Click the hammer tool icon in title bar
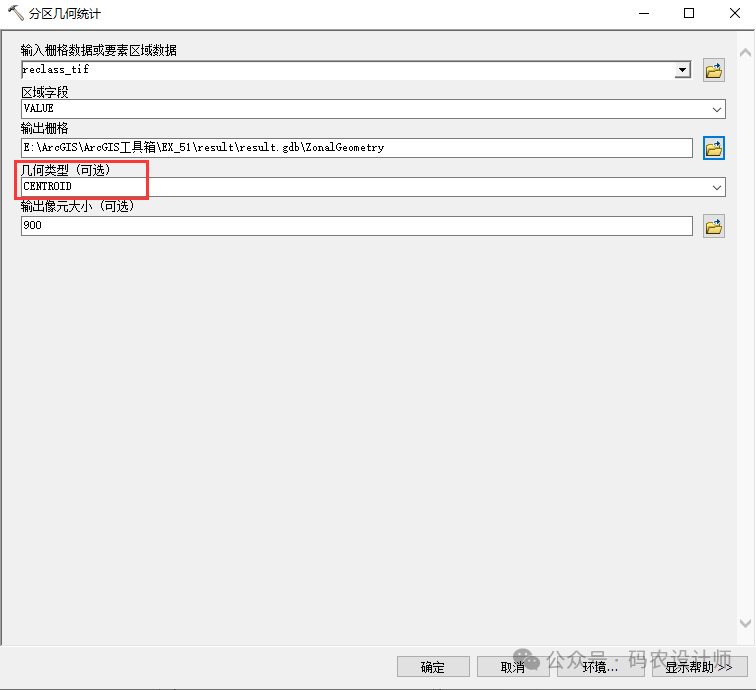This screenshot has height=690, width=756. pos(15,14)
